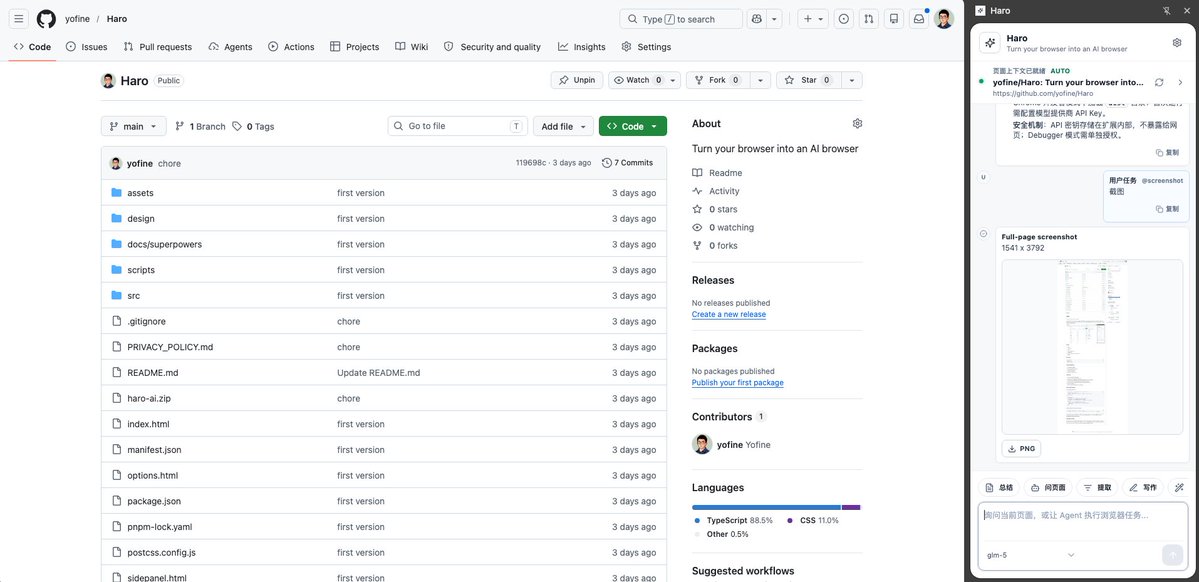This screenshot has height=582, width=1199.
Task: Open the repository Settings tab
Action: 646,47
